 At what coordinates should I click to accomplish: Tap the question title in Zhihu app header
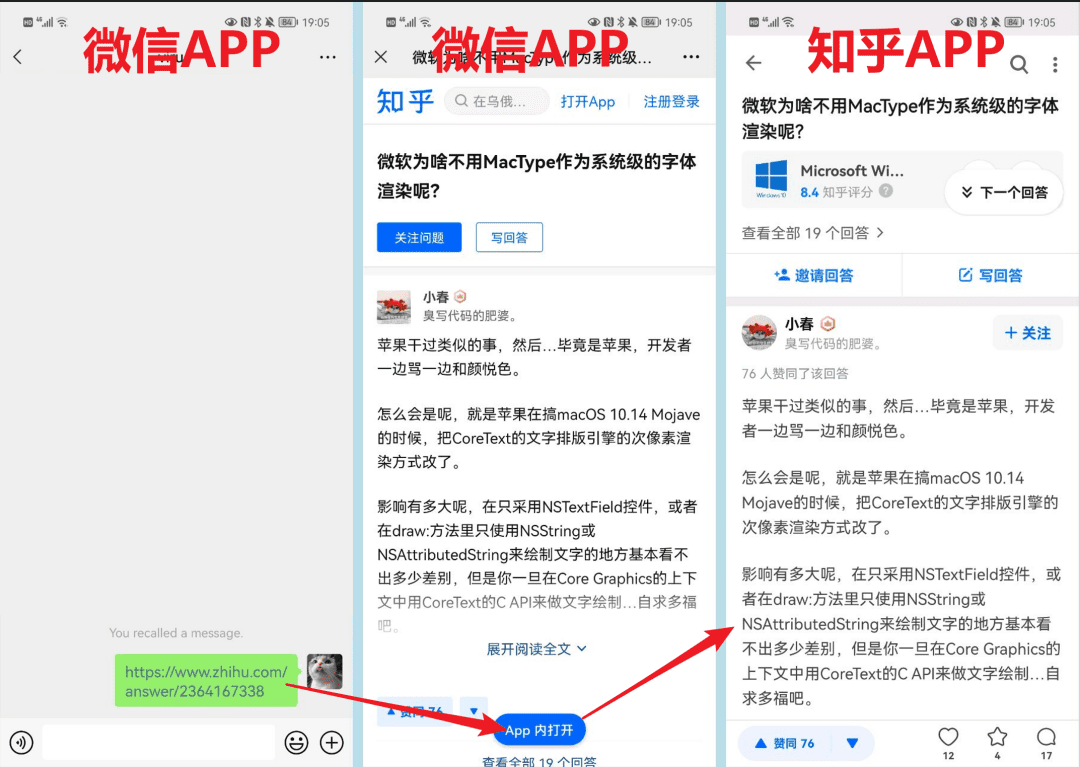[x=900, y=118]
